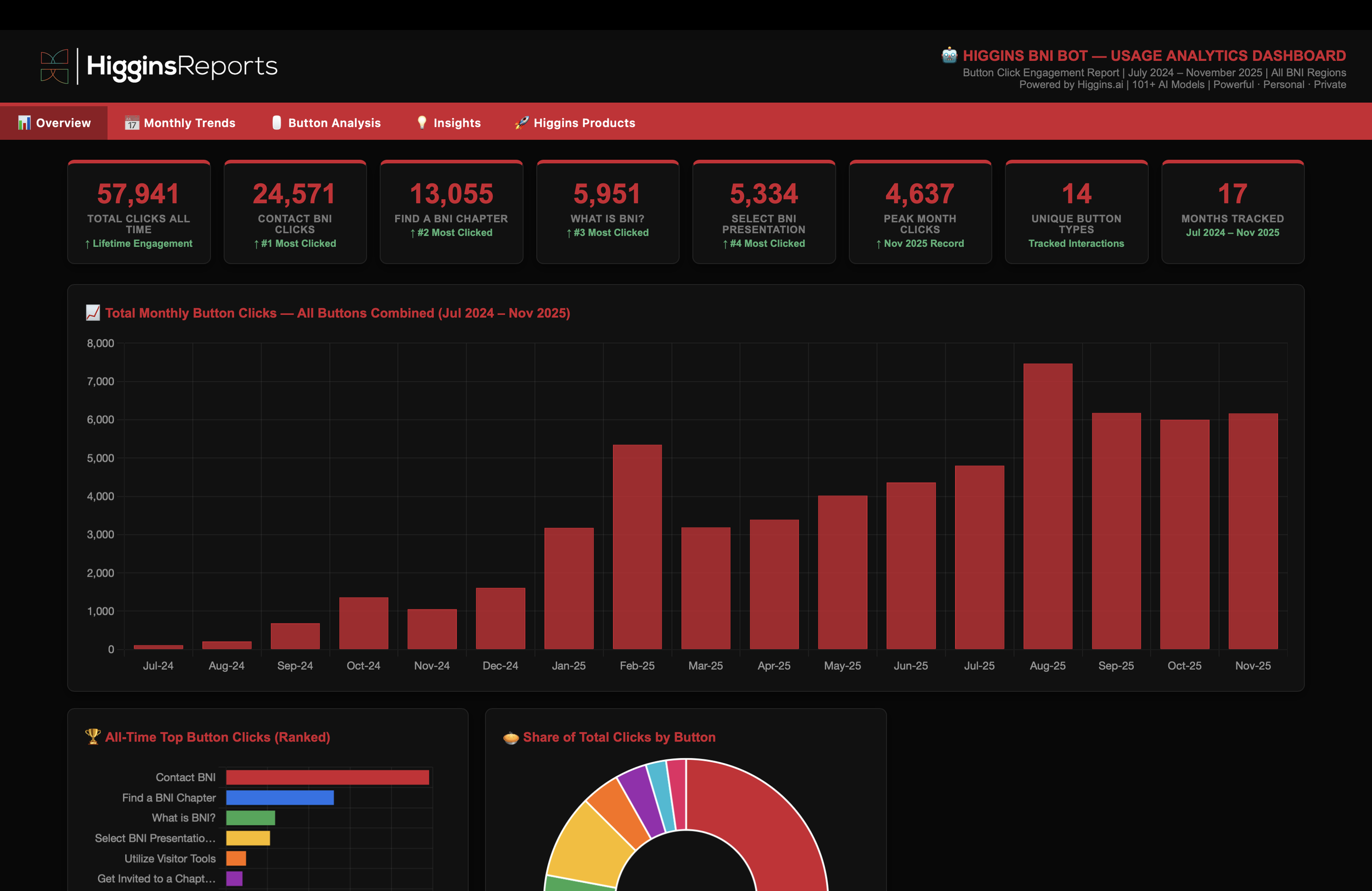
Task: Click the calendar icon beside Monthly Trends
Action: (132, 123)
